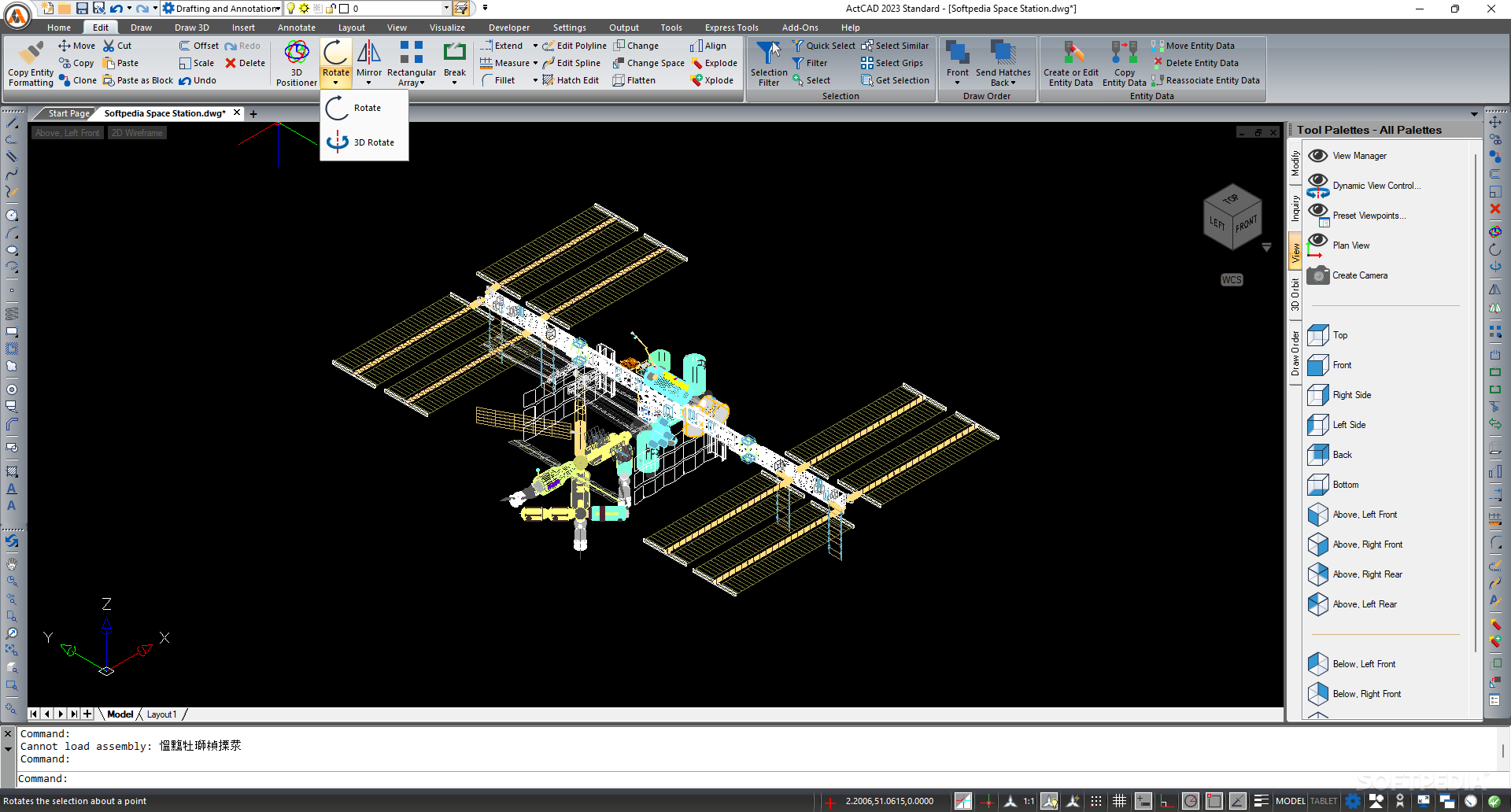Toggle MODEL space button in status bar

[1291, 801]
